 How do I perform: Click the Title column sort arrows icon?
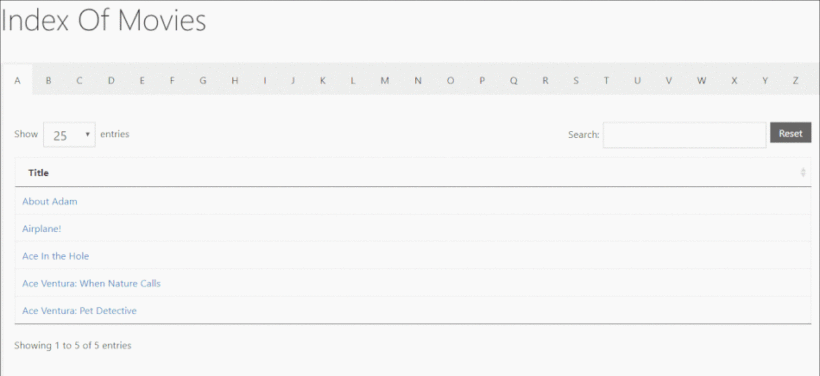tap(803, 173)
